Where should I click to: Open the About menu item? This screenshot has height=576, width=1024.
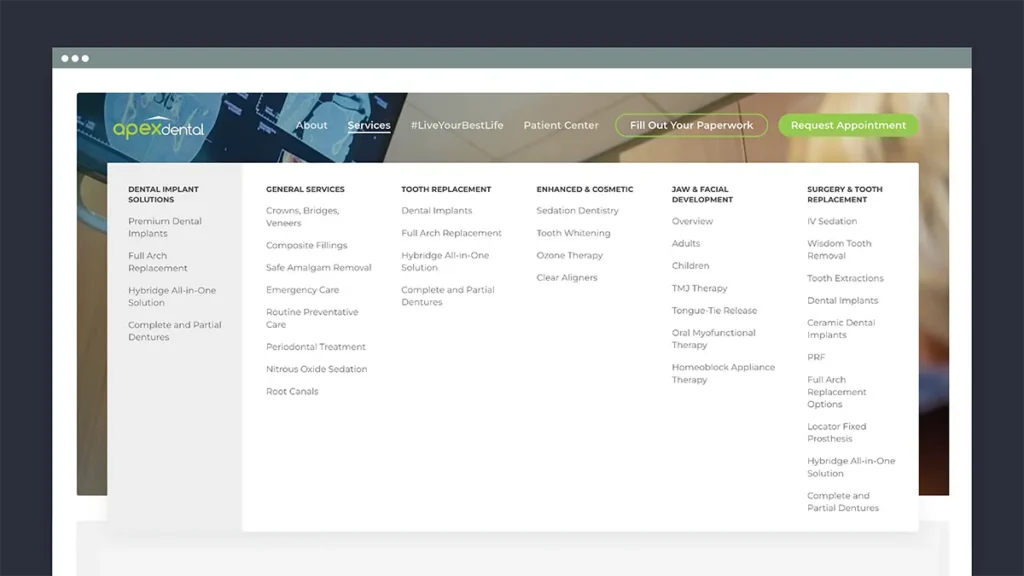click(x=312, y=125)
